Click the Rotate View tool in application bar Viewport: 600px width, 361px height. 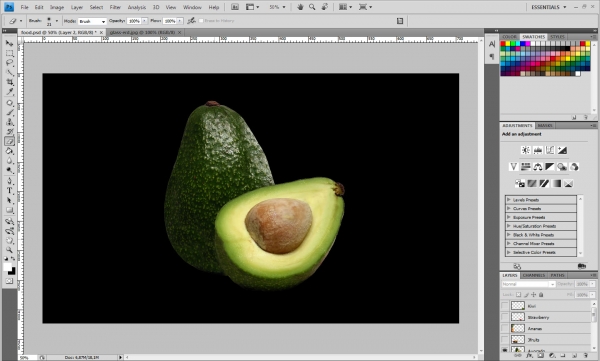(324, 7)
